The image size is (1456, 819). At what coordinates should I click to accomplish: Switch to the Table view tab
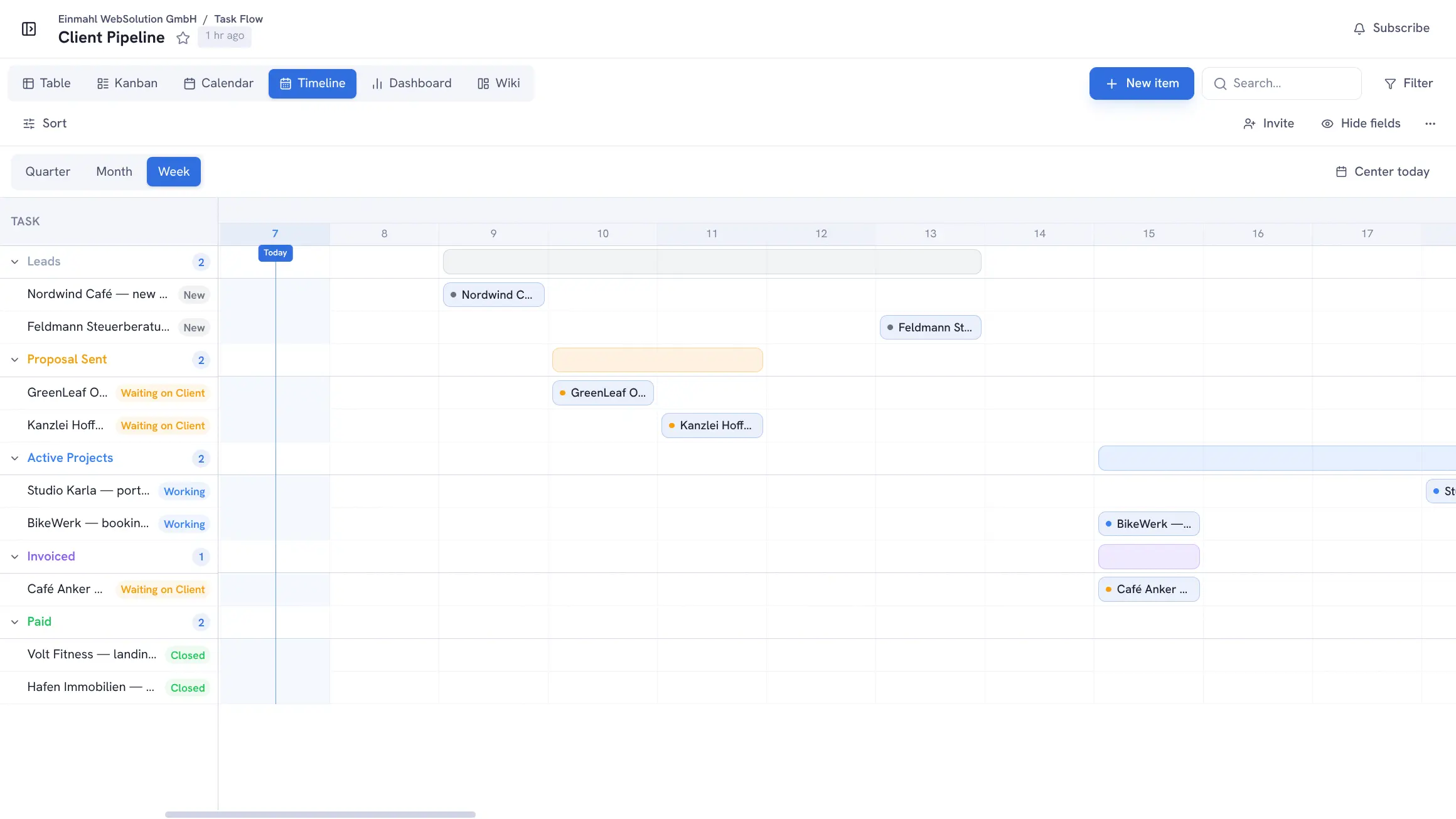click(x=46, y=83)
